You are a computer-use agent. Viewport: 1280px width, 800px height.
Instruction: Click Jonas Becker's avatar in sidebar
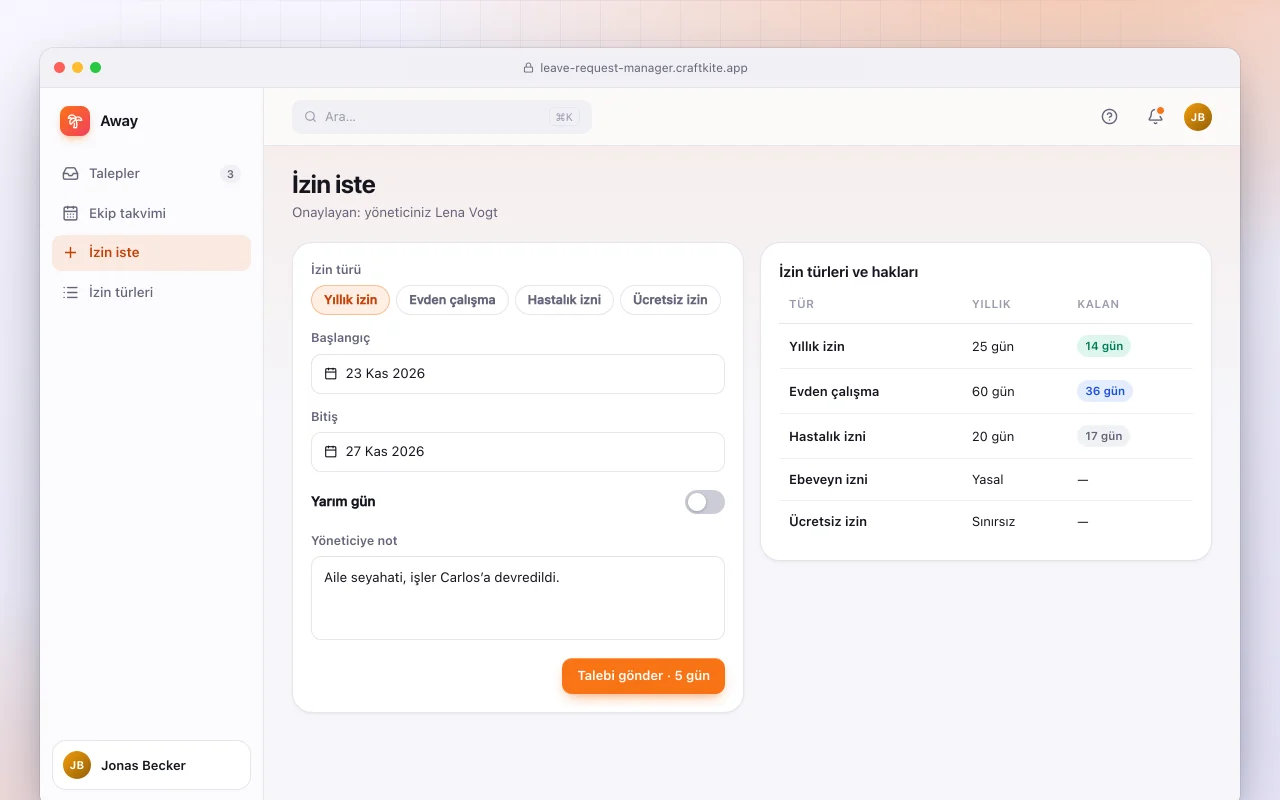(77, 765)
